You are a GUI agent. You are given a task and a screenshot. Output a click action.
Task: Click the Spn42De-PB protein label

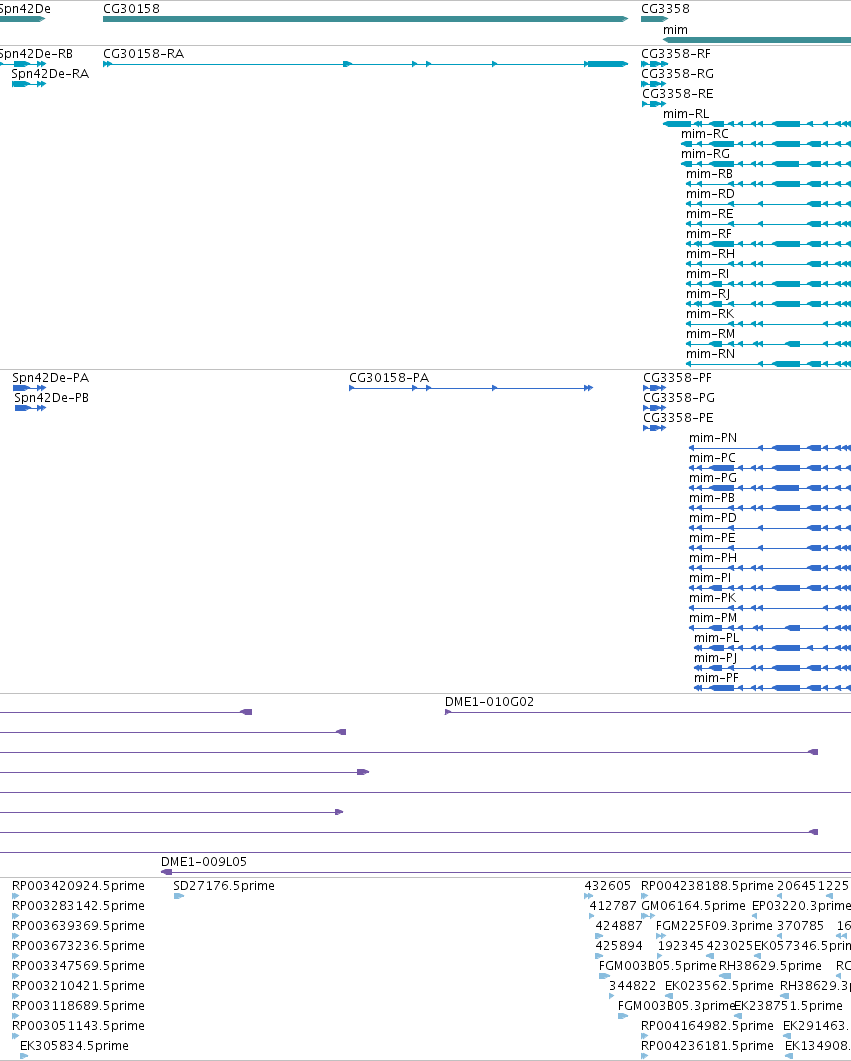(51, 398)
